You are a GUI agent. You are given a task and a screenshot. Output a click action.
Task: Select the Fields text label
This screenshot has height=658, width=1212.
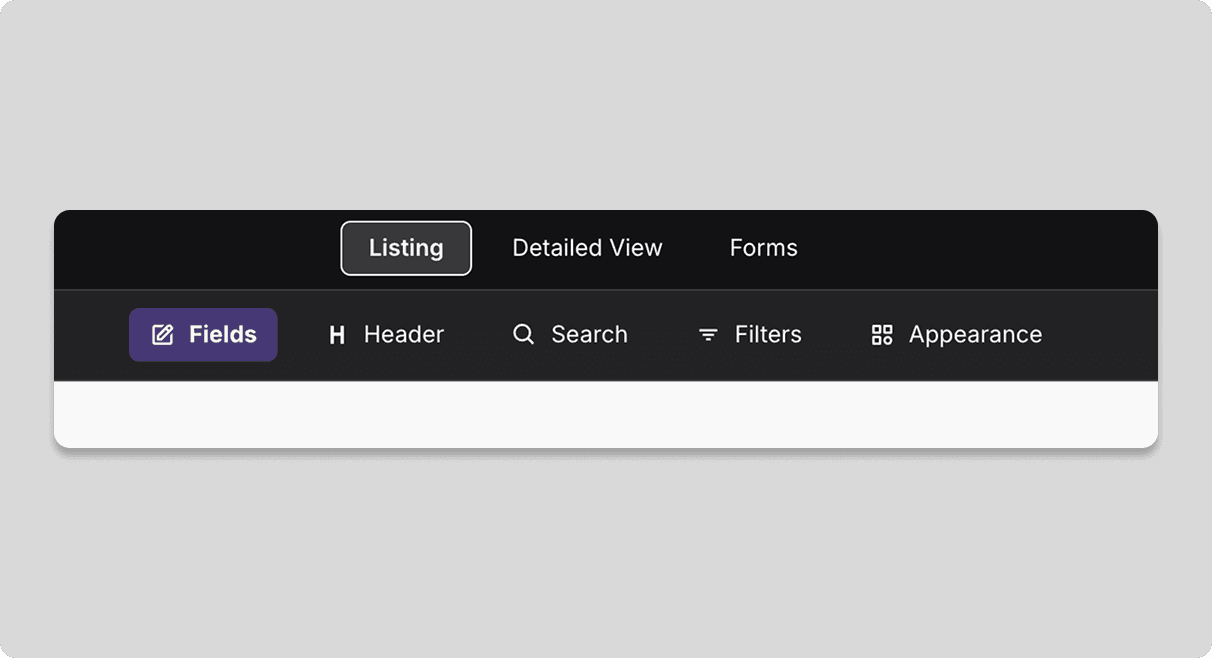click(x=223, y=335)
